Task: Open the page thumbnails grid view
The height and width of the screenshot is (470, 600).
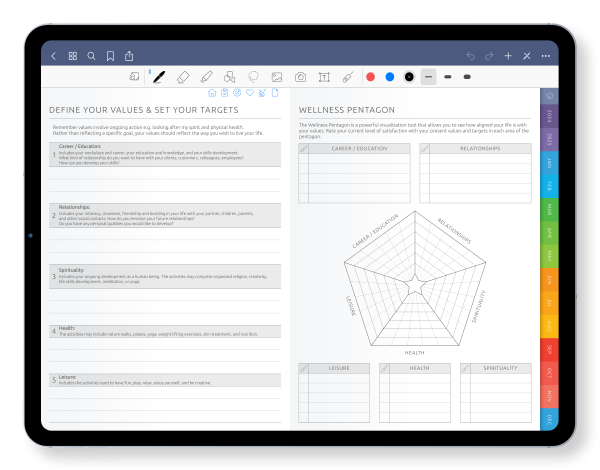Action: [x=73, y=56]
